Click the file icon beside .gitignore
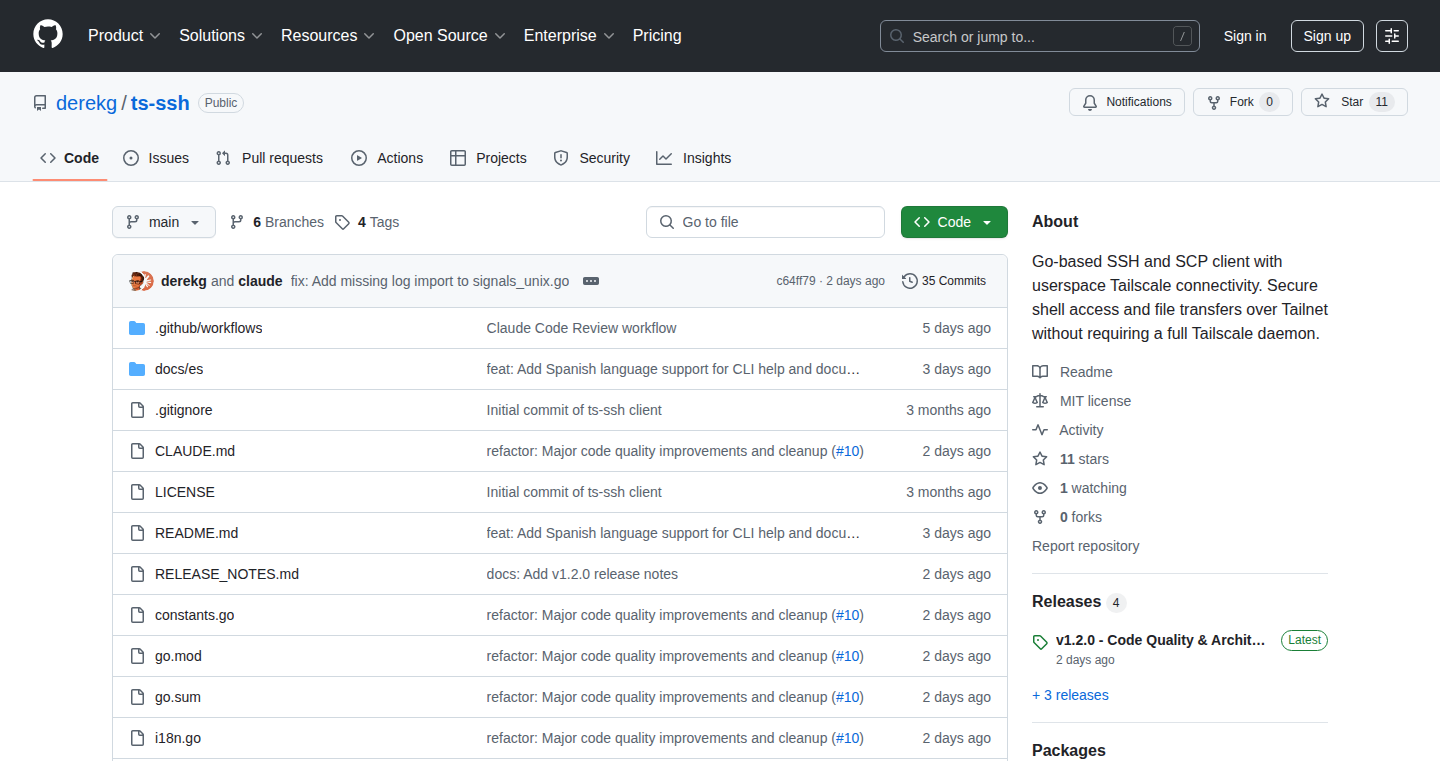This screenshot has width=1440, height=761. [x=137, y=410]
